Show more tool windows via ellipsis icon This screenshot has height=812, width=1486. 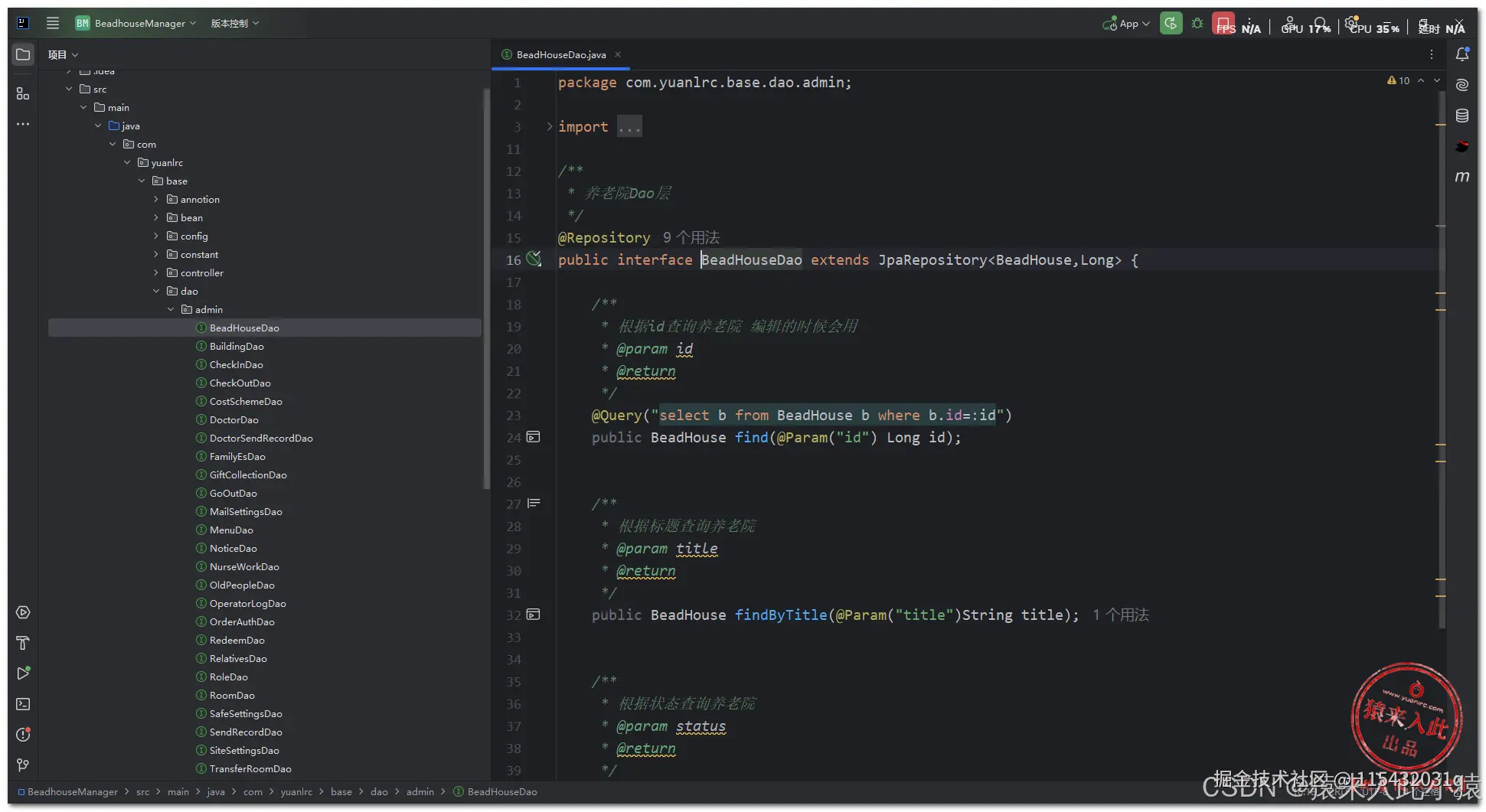tap(23, 124)
